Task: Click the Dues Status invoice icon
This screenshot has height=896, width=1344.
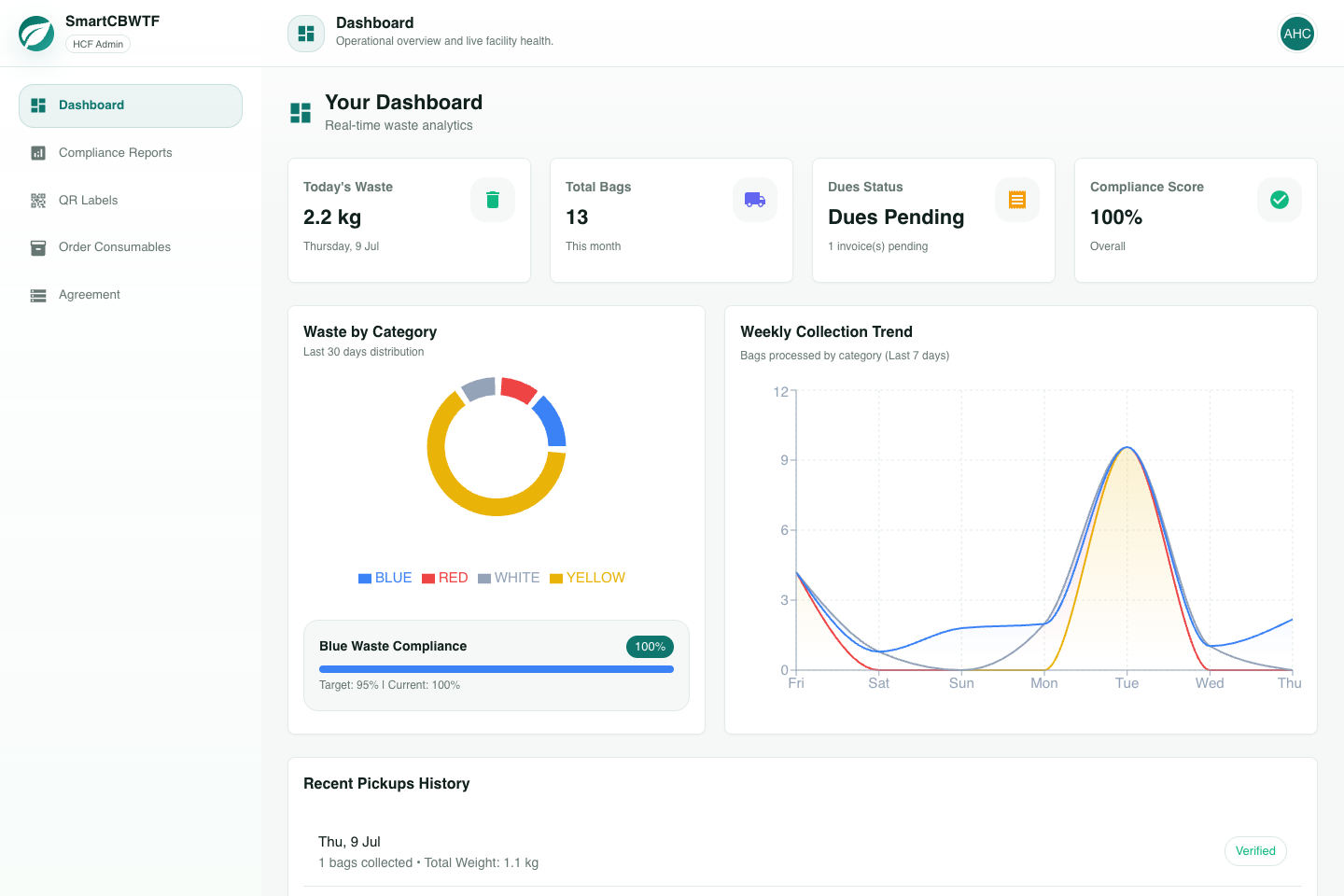Action: (1017, 200)
